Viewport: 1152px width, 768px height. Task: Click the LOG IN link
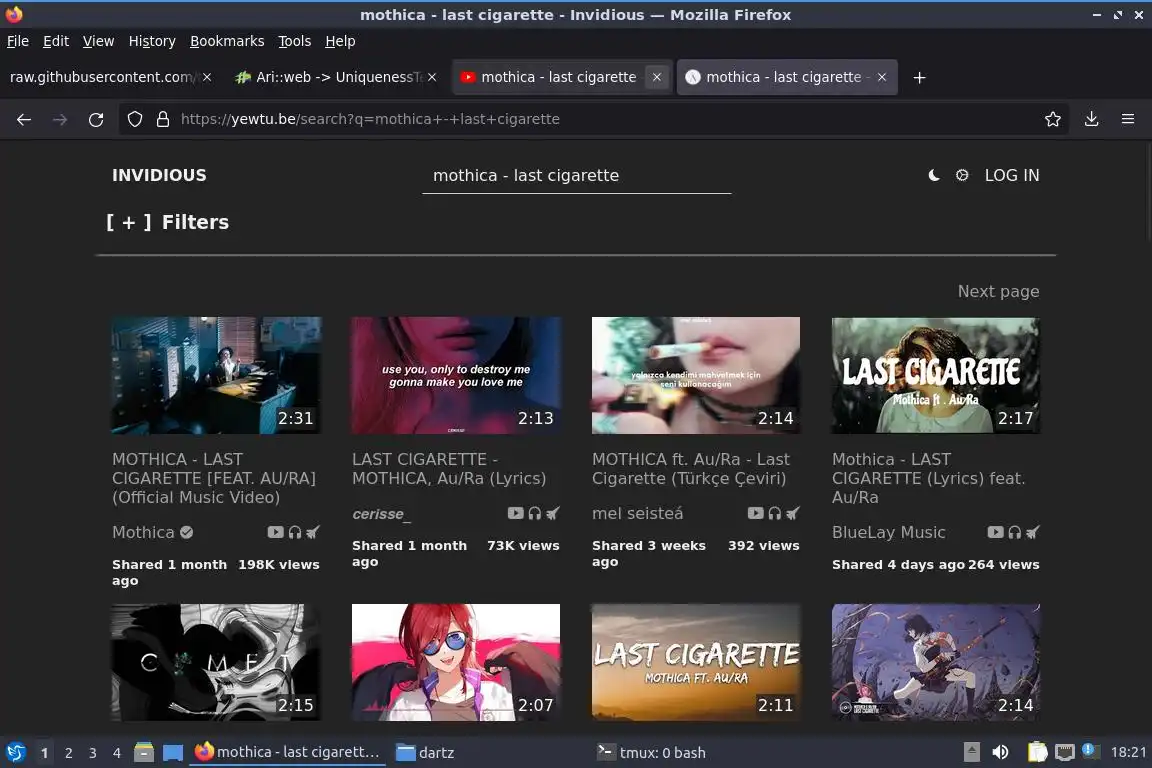[x=1012, y=175]
